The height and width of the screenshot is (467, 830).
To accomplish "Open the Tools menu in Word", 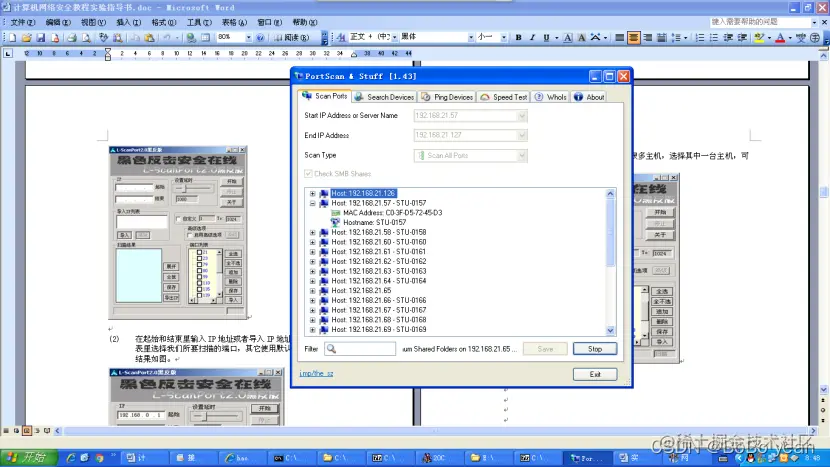I will (199, 22).
